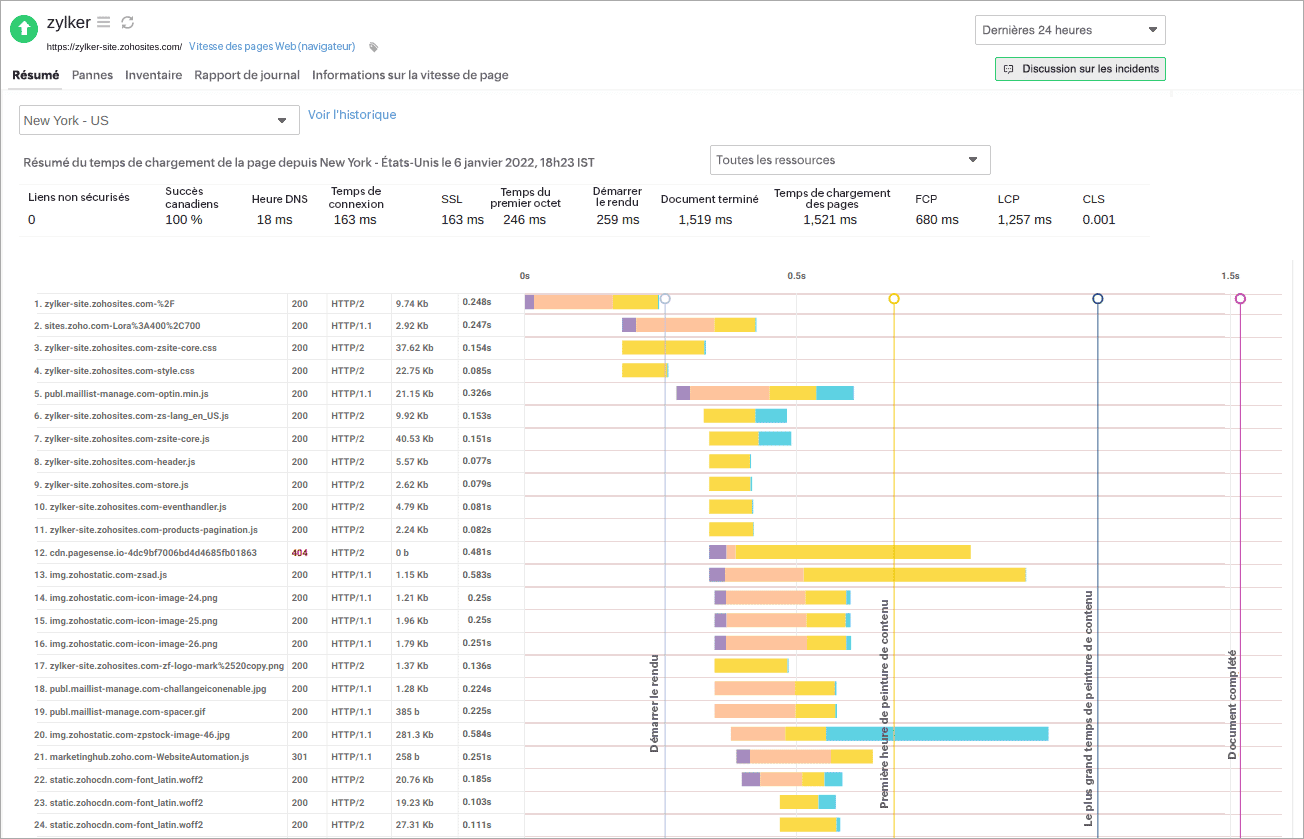The height and width of the screenshot is (839, 1304).
Task: Click the Voir l'historique link
Action: (351, 115)
